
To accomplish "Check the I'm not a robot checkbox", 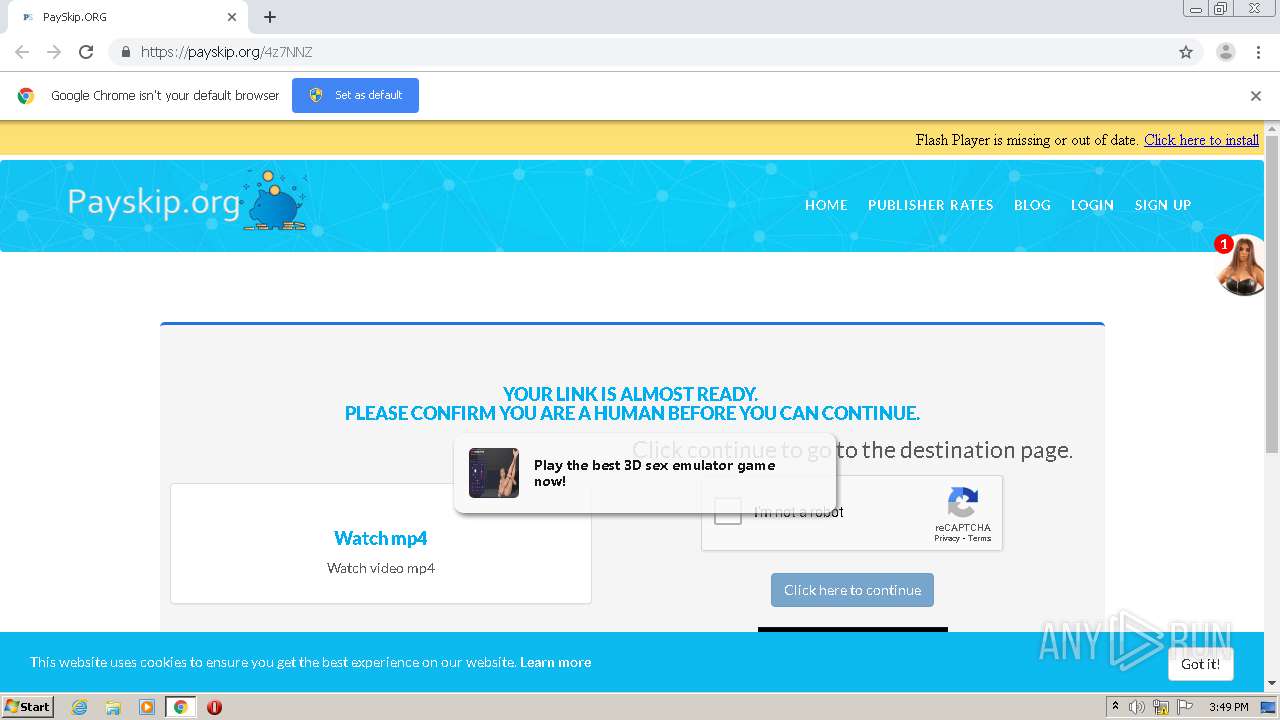I will (x=728, y=512).
